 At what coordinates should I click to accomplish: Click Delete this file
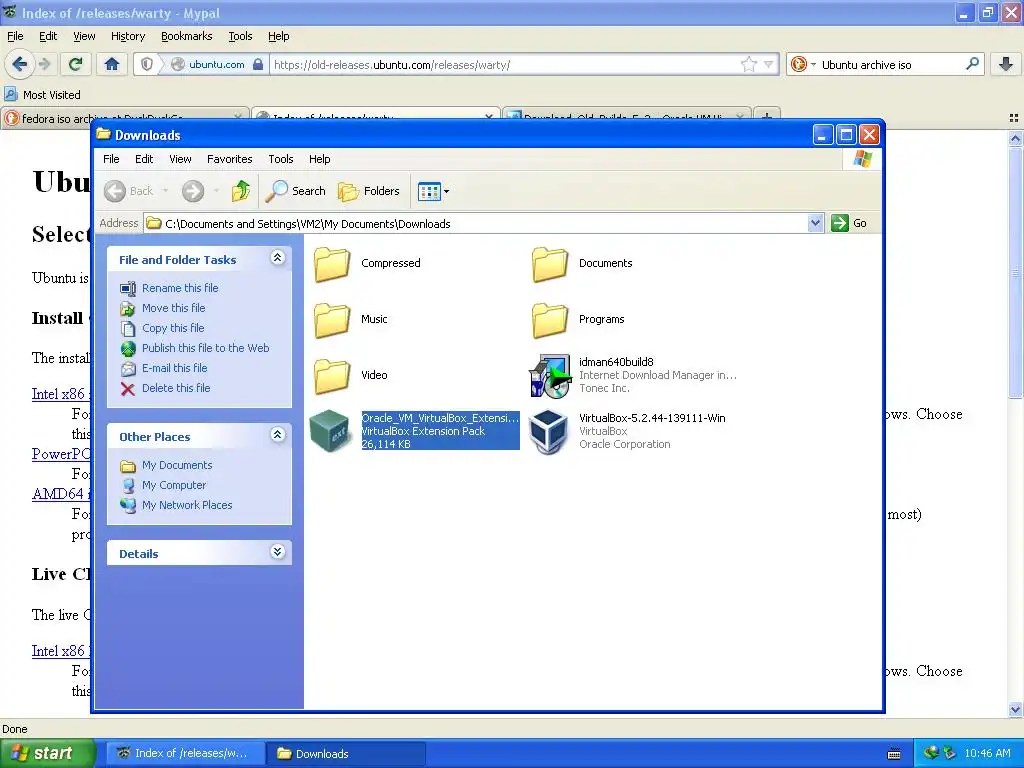[x=176, y=388]
